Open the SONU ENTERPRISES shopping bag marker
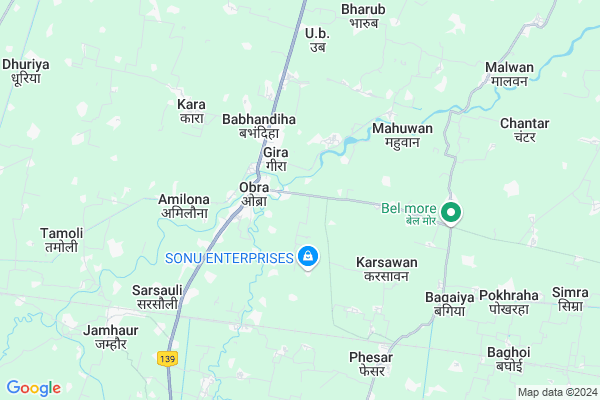600x400 pixels. point(308,258)
